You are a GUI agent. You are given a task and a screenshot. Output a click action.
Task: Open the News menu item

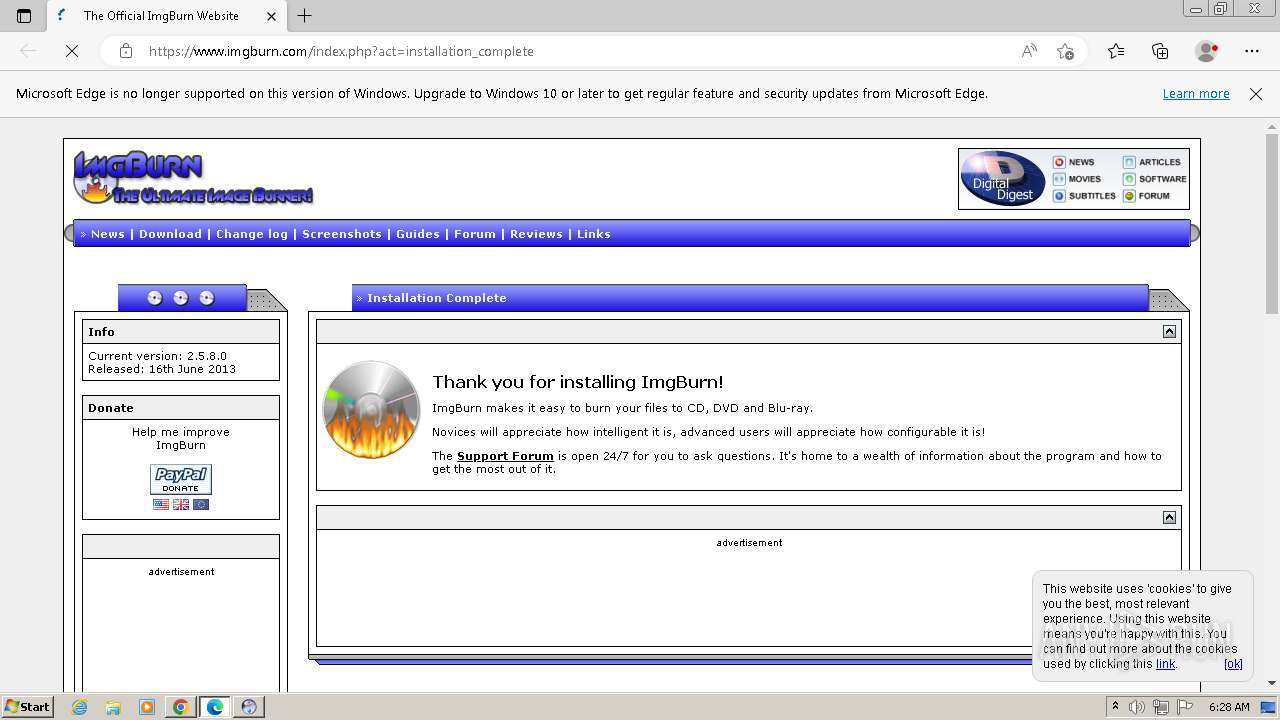tap(108, 234)
